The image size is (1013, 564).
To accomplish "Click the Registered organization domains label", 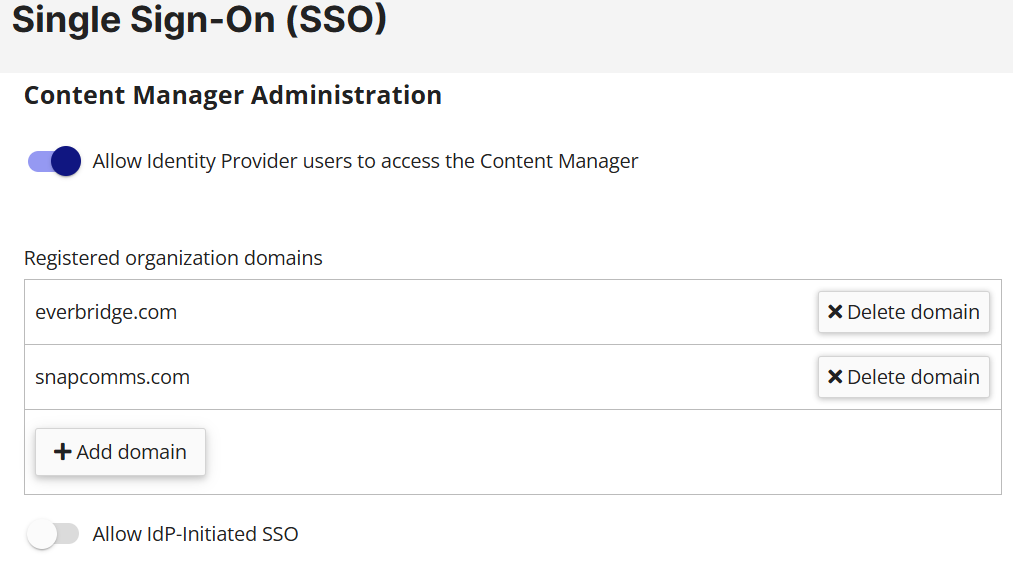I will point(173,258).
